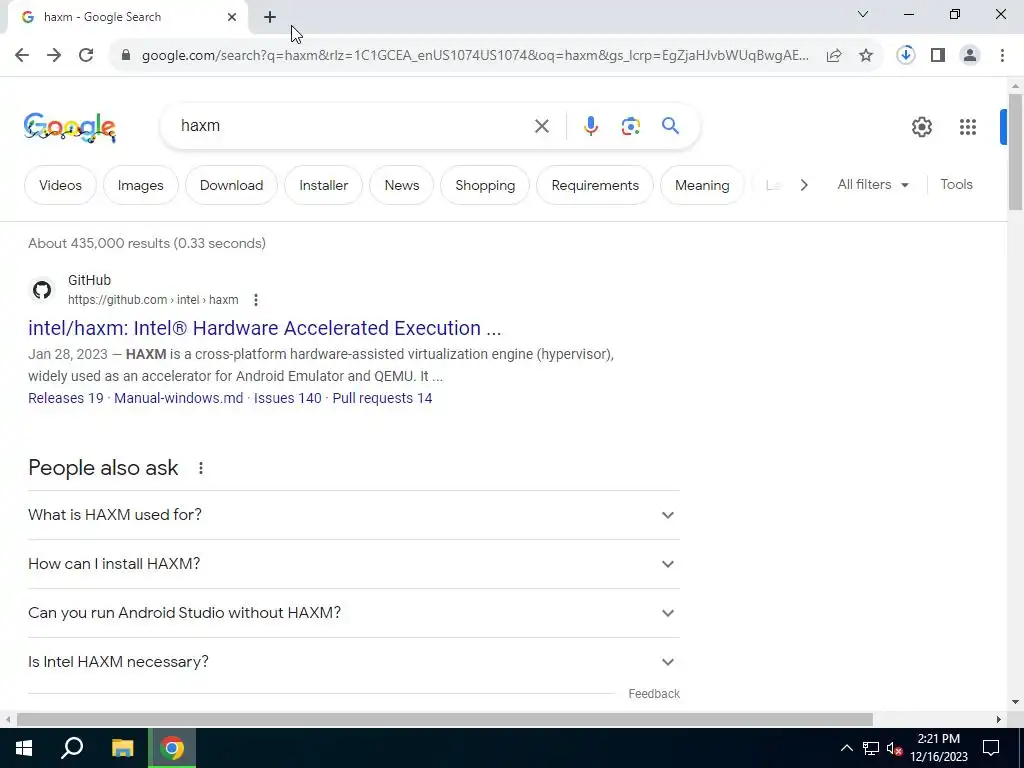Open File Explorer from the taskbar

[x=122, y=748]
